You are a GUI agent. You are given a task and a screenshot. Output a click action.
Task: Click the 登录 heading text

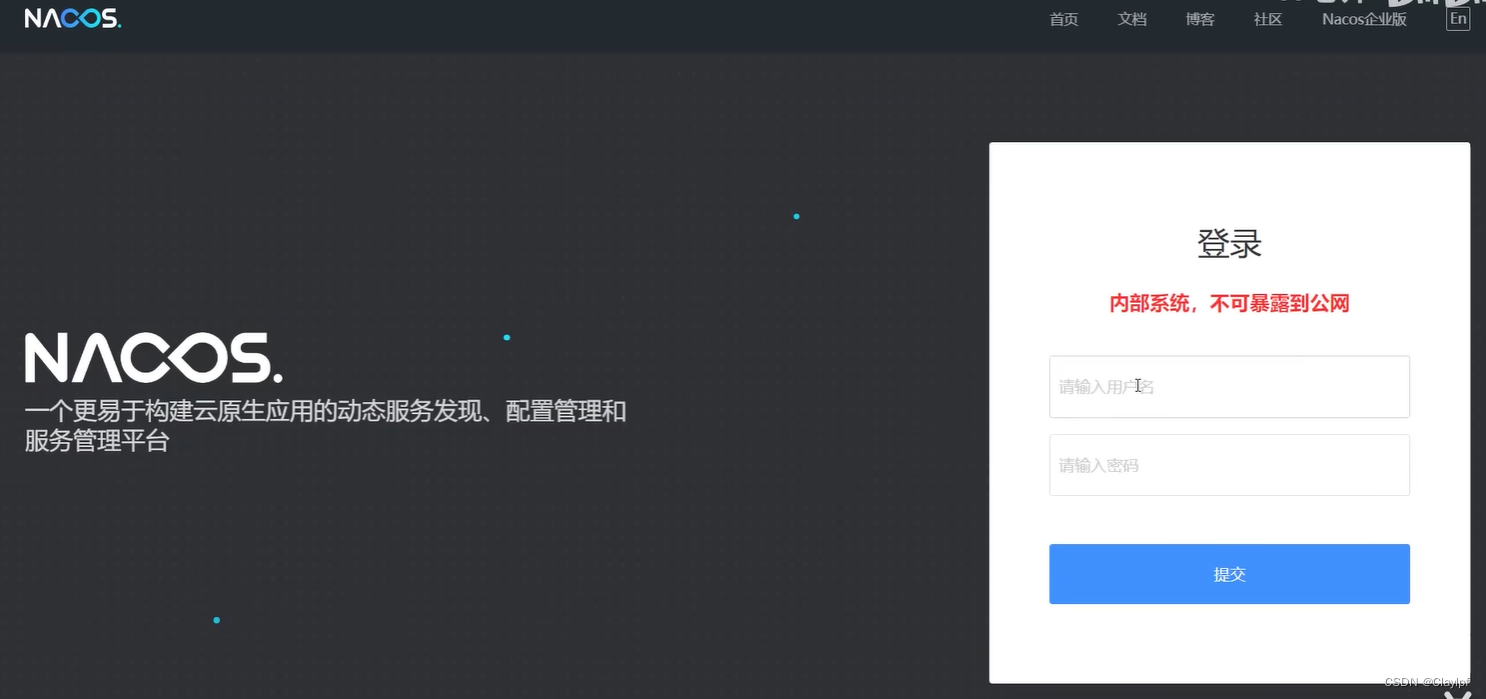click(1229, 244)
